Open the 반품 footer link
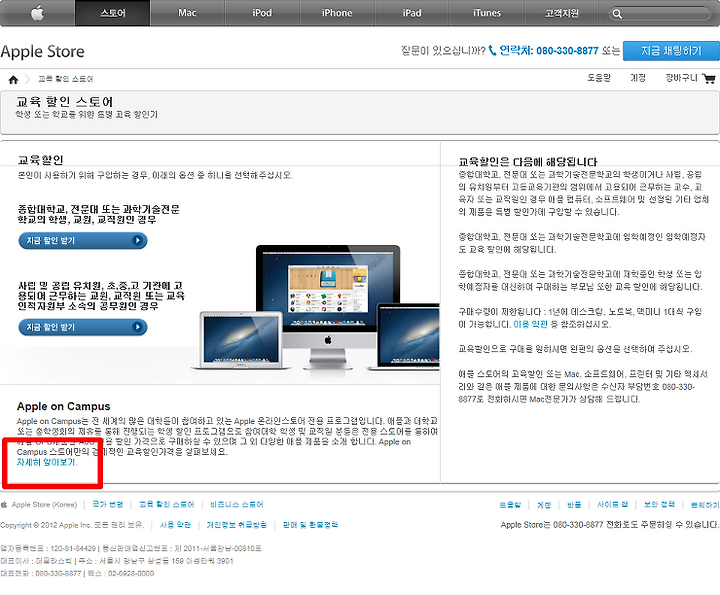Viewport: 720px width, 595px height. [x=574, y=505]
